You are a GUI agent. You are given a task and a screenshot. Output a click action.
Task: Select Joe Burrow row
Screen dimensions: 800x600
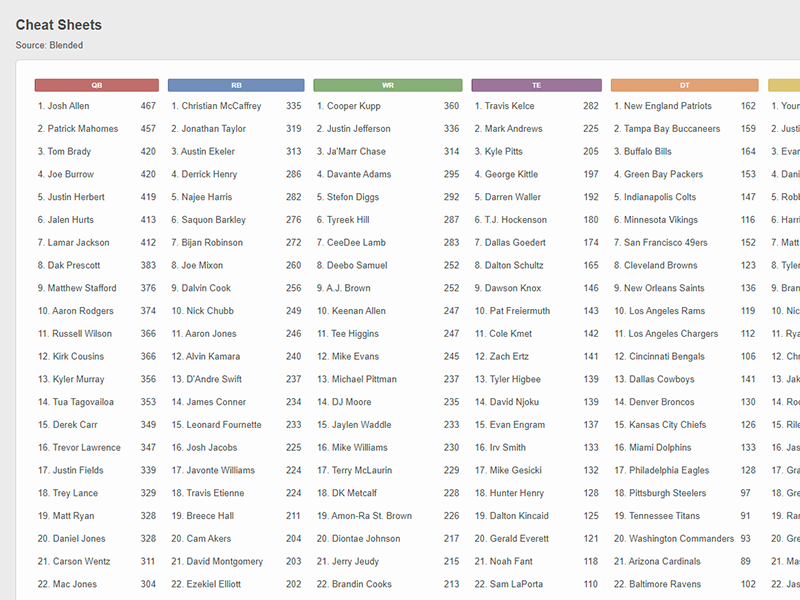[x=96, y=174]
